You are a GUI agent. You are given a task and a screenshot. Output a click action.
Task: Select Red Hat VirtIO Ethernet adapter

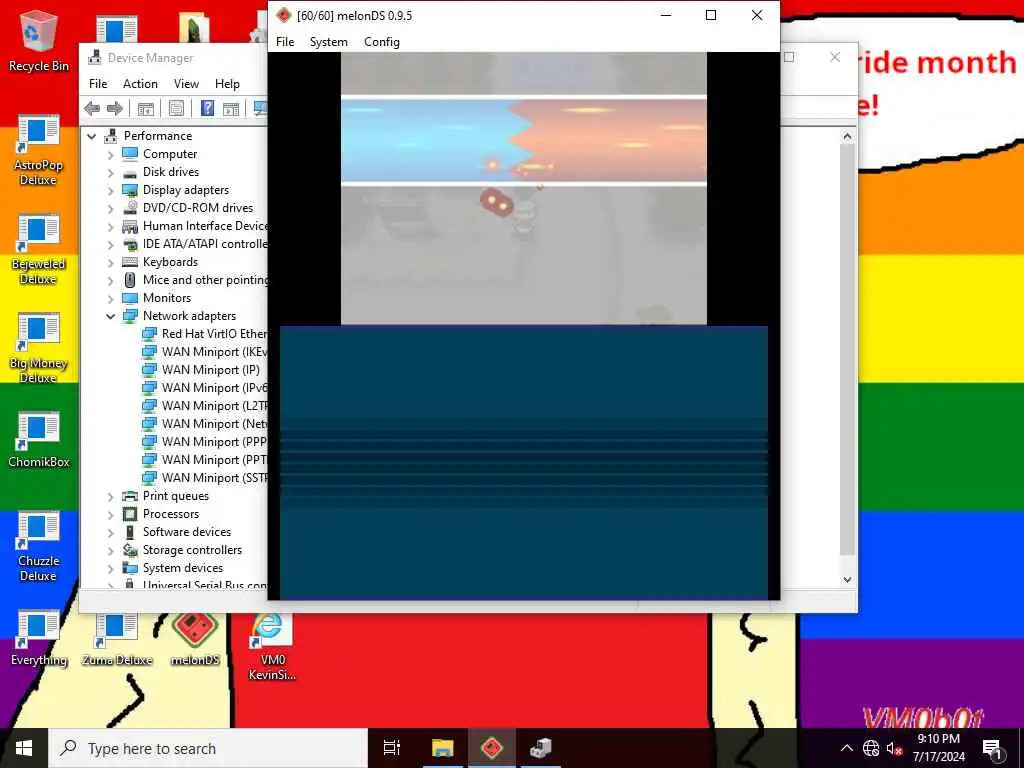tap(204, 334)
